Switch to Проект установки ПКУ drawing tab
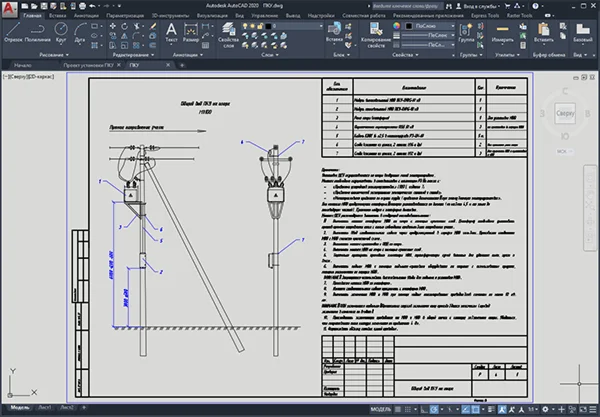 [x=88, y=65]
